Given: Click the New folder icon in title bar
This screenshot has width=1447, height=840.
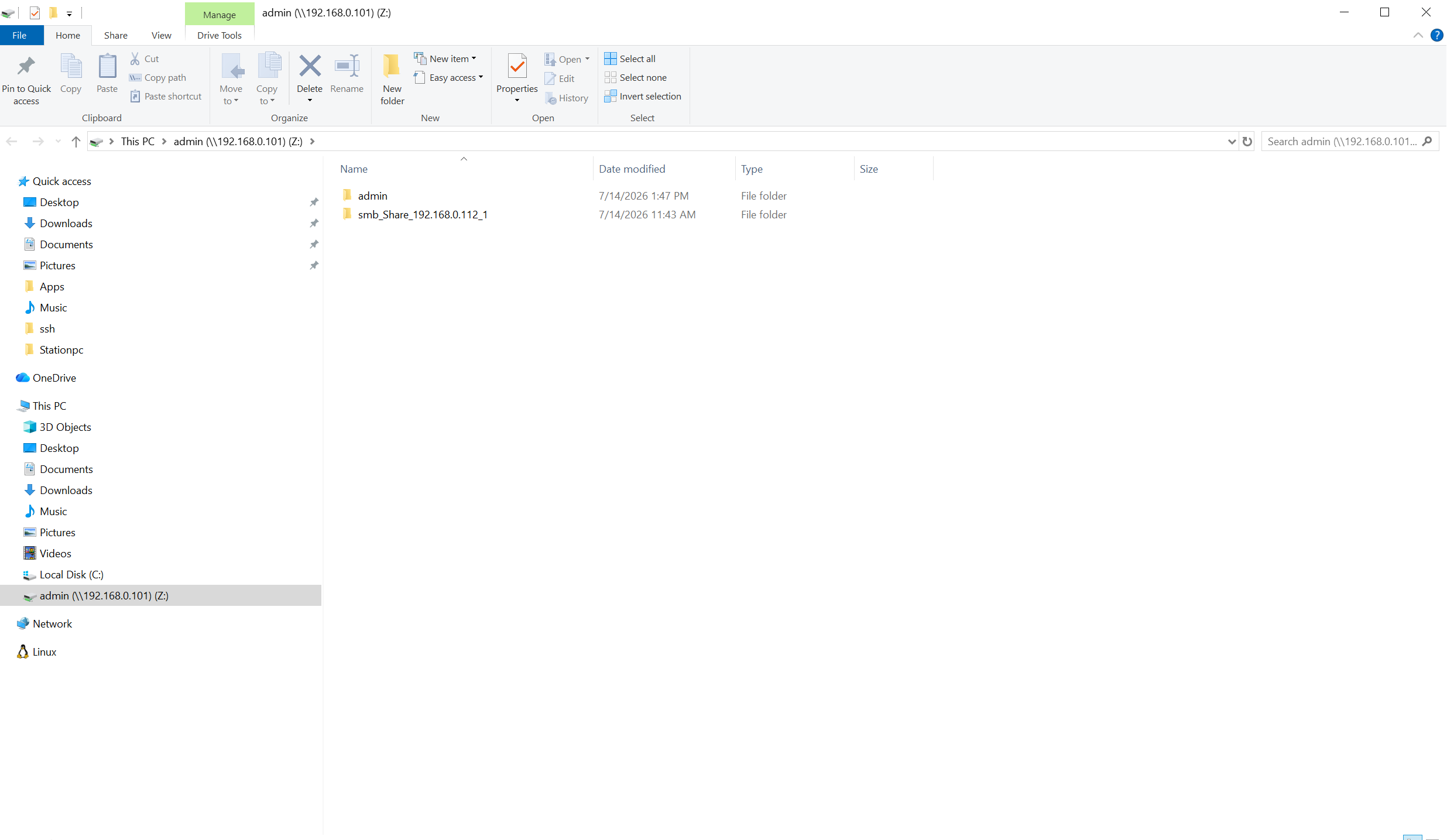Looking at the screenshot, I should (x=53, y=12).
